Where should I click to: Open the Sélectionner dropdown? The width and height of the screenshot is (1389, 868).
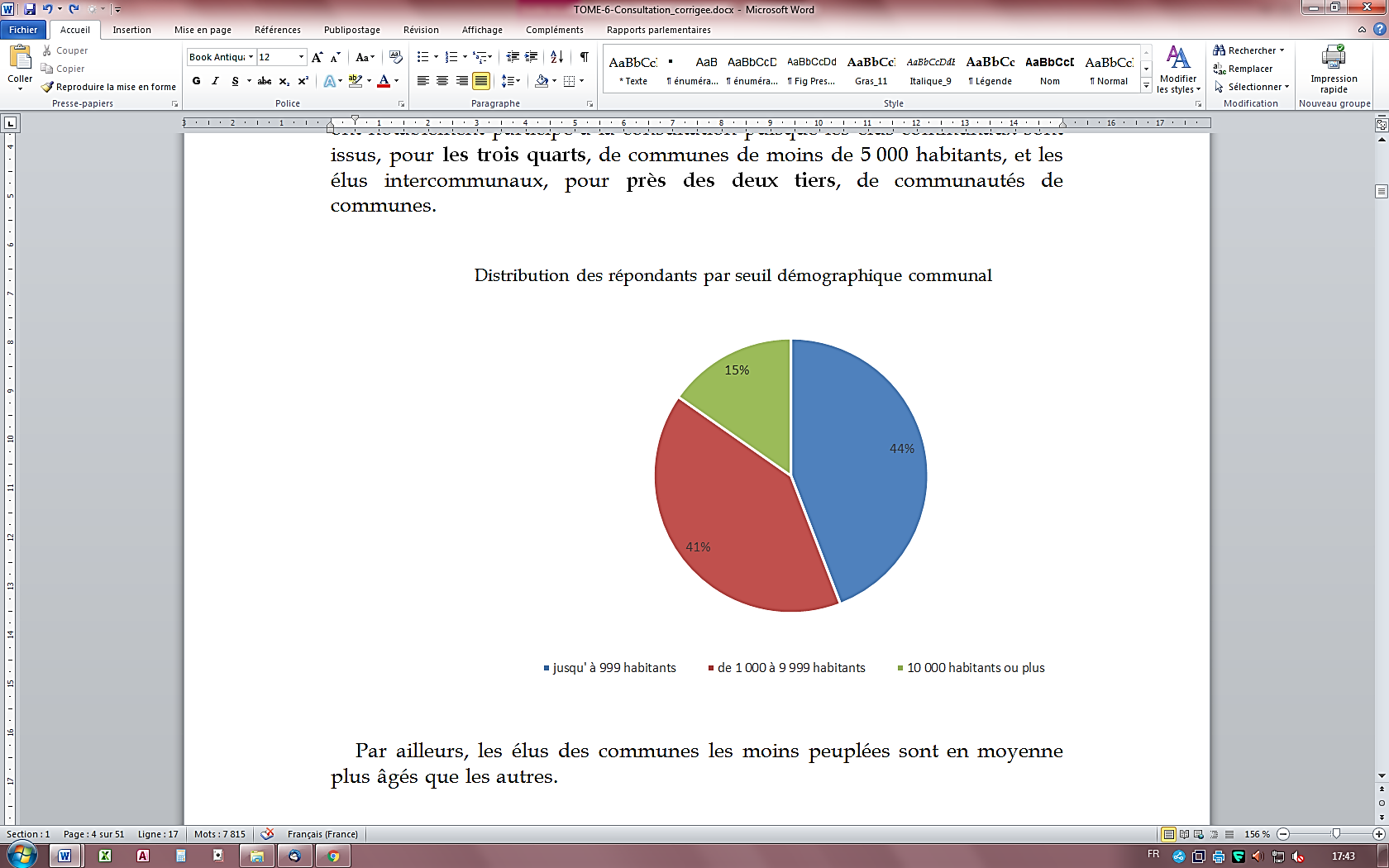point(1253,87)
